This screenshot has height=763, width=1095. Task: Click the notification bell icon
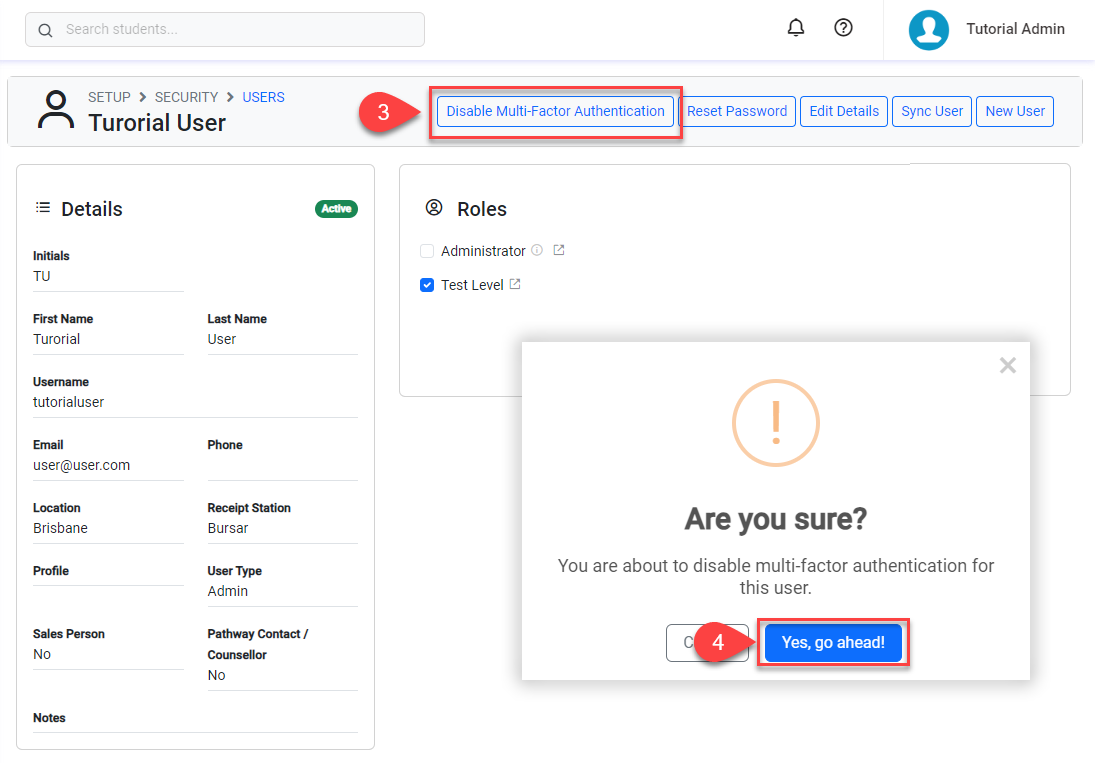[796, 28]
